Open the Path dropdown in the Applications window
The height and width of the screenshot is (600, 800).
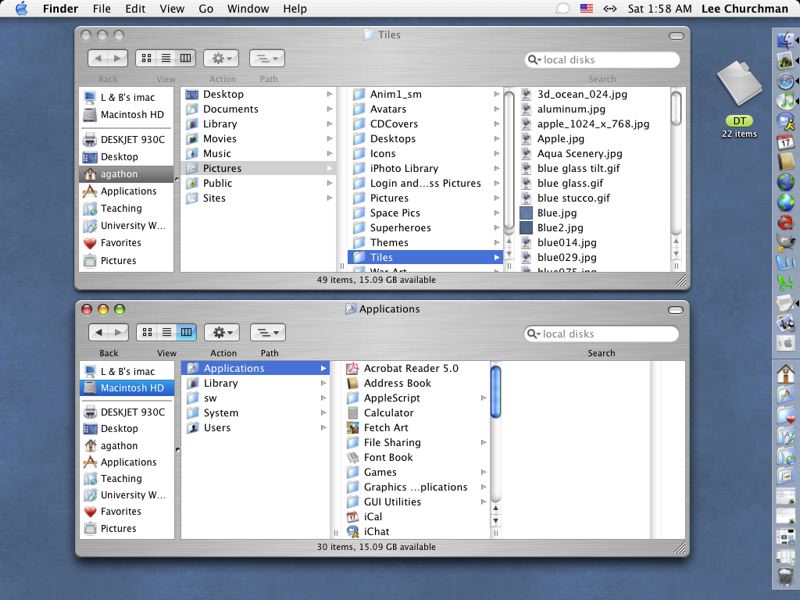(x=268, y=332)
